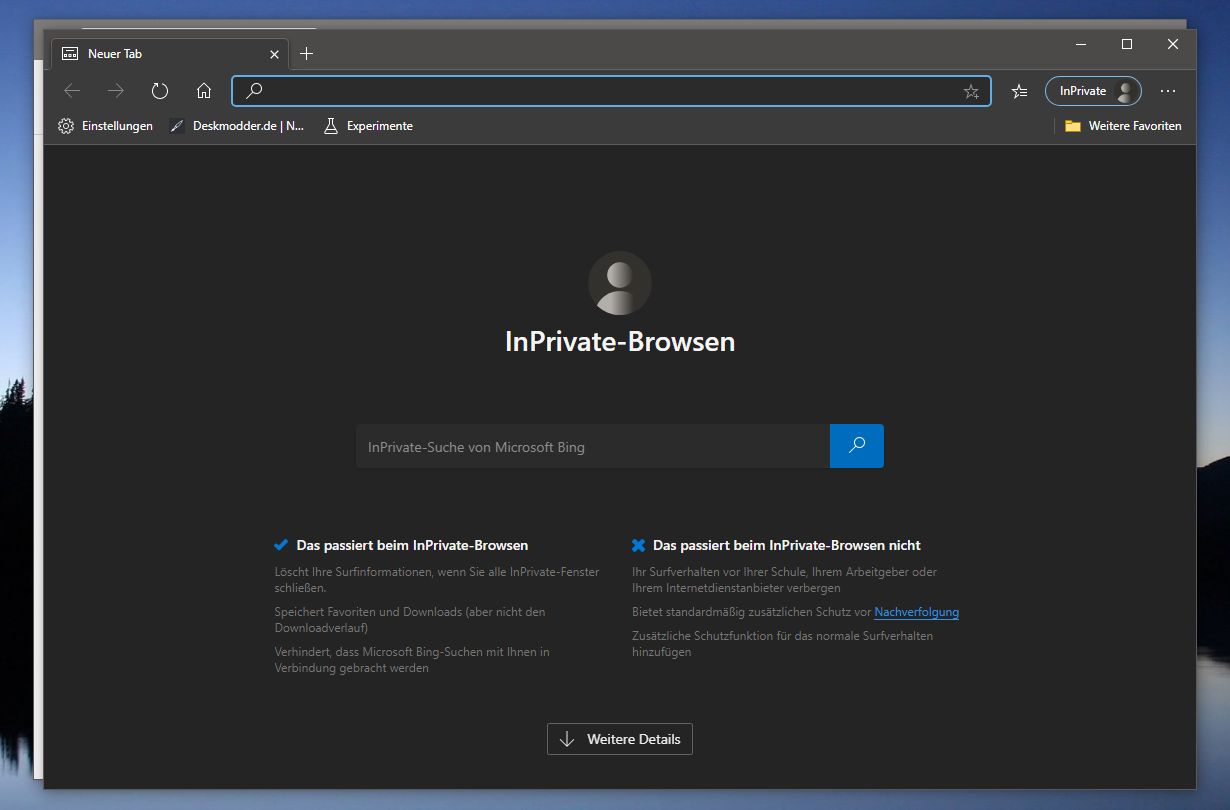Image resolution: width=1230 pixels, height=810 pixels.
Task: Click the text about Microsoft Bing-Suchen
Action: pyautogui.click(x=412, y=660)
